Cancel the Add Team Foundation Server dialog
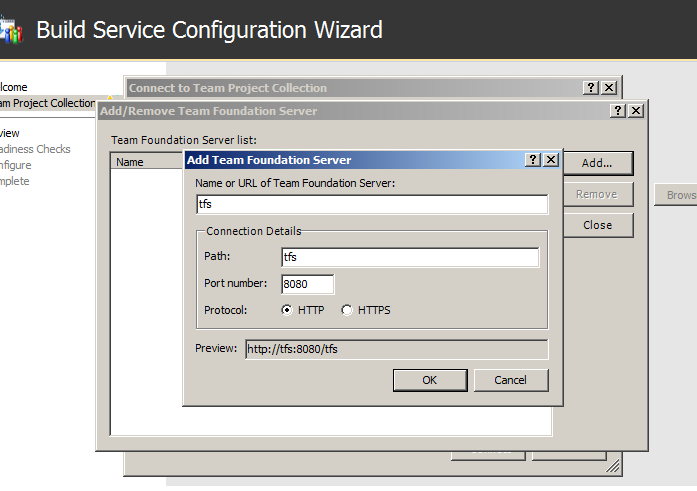Screen dimensions: 697x491 pyautogui.click(x=511, y=380)
